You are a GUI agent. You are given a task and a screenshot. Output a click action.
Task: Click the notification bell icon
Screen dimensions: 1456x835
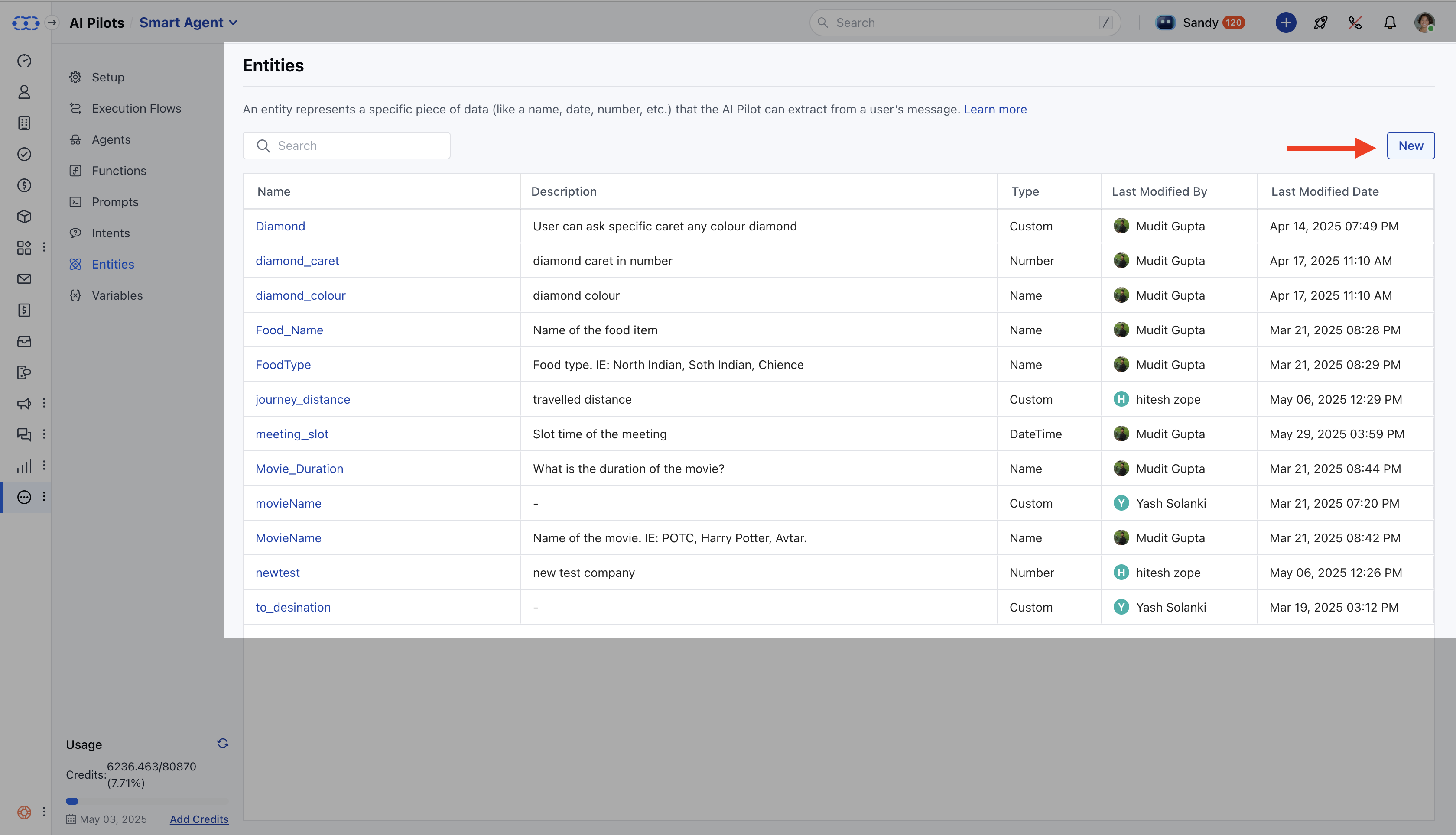(x=1389, y=23)
